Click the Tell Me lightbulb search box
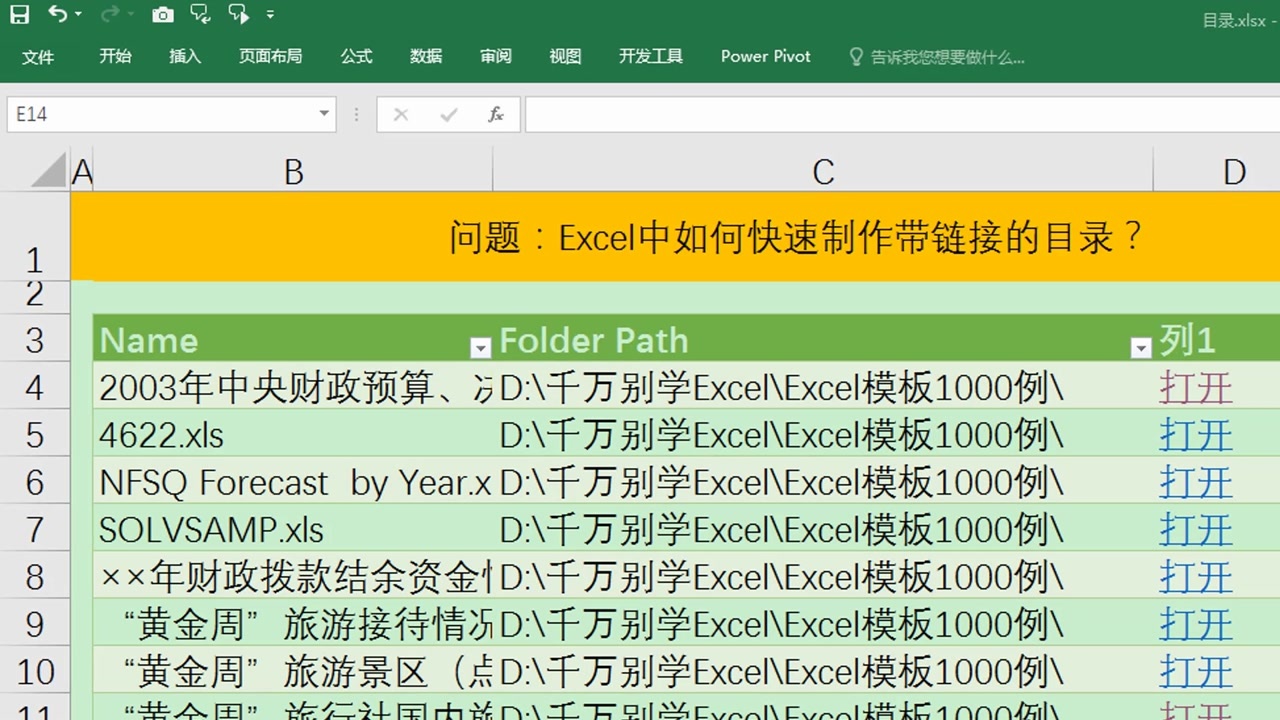The width and height of the screenshot is (1280, 720). coord(936,57)
